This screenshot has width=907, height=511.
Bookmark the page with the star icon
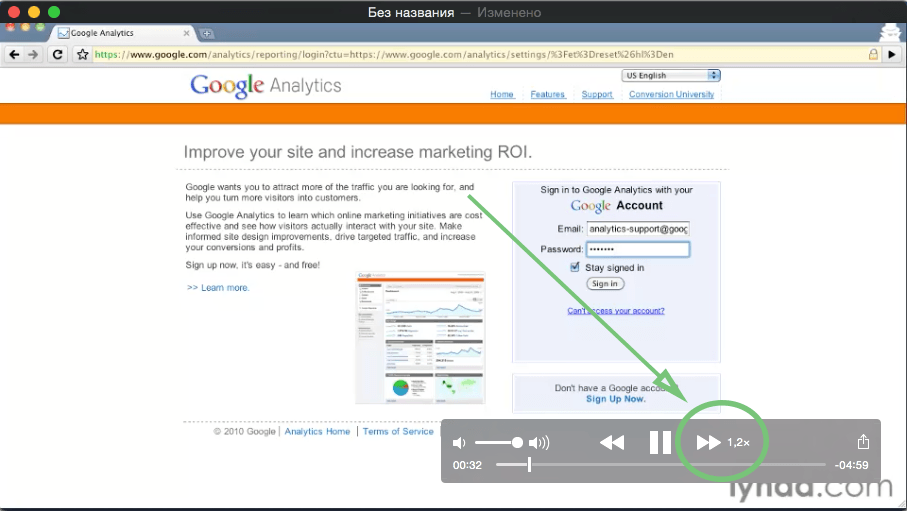pyautogui.click(x=82, y=54)
